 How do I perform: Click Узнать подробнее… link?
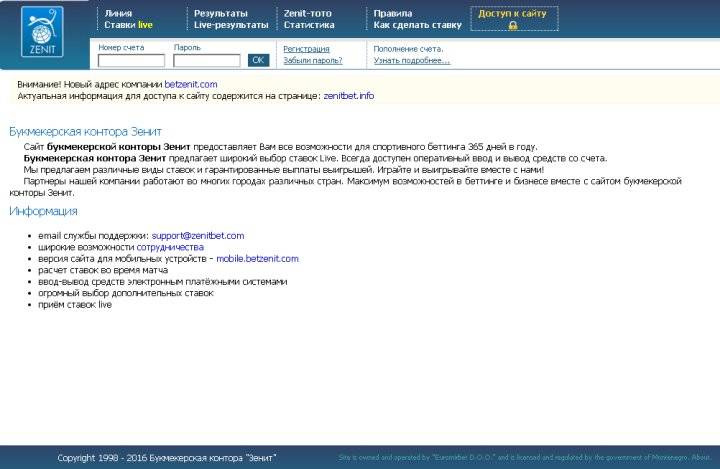tap(411, 60)
